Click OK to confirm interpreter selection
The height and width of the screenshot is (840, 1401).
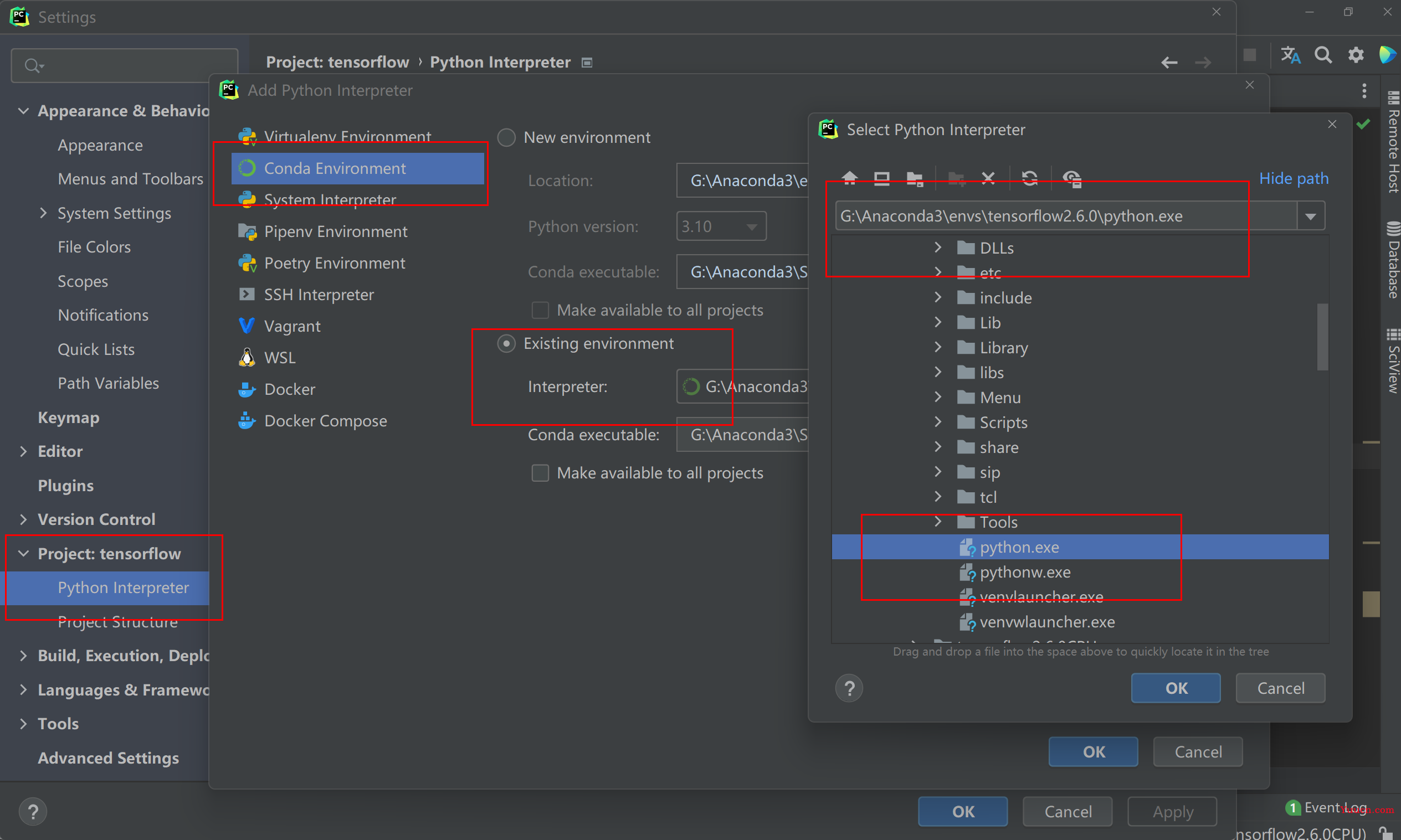[x=1176, y=688]
